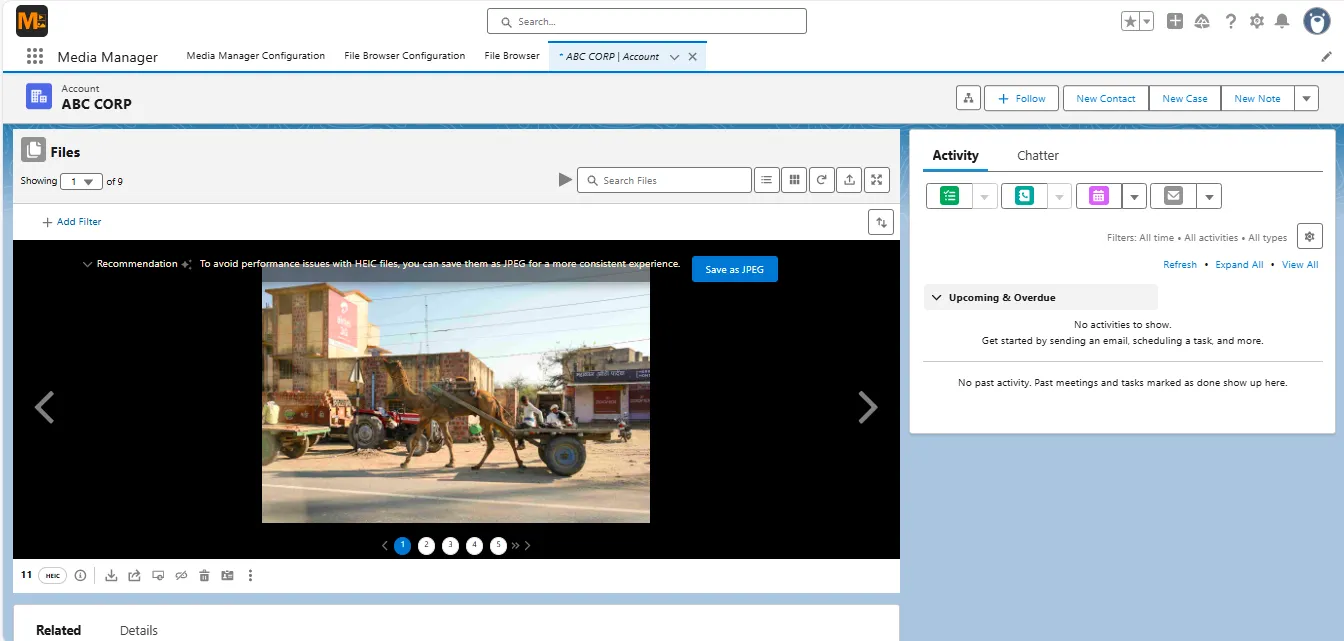View notifications bell icon
The image size is (1344, 641).
1282,21
